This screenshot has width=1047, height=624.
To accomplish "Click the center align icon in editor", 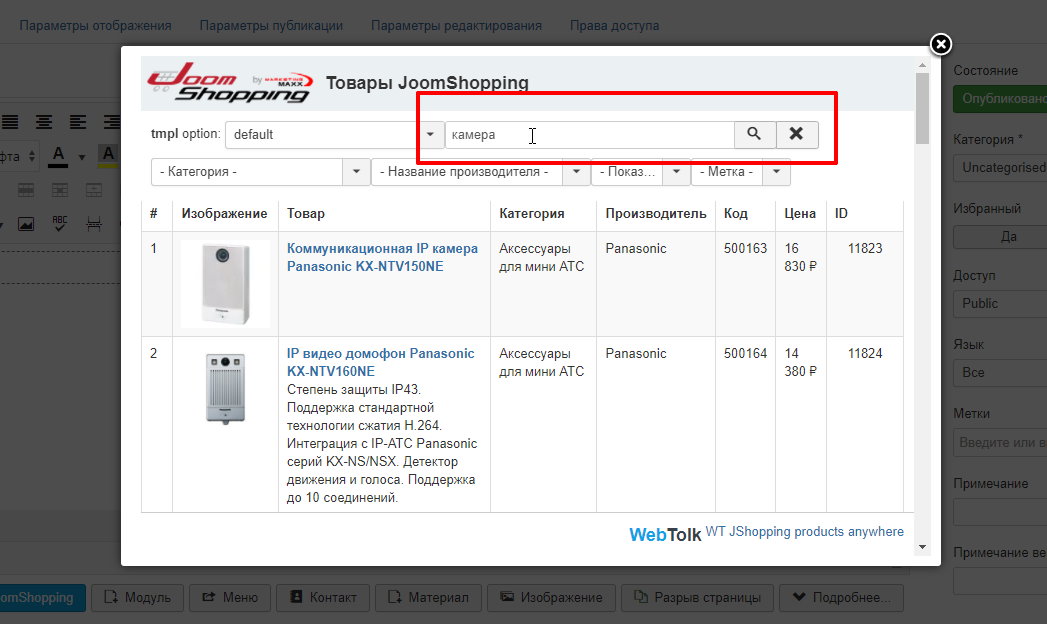I will (44, 122).
